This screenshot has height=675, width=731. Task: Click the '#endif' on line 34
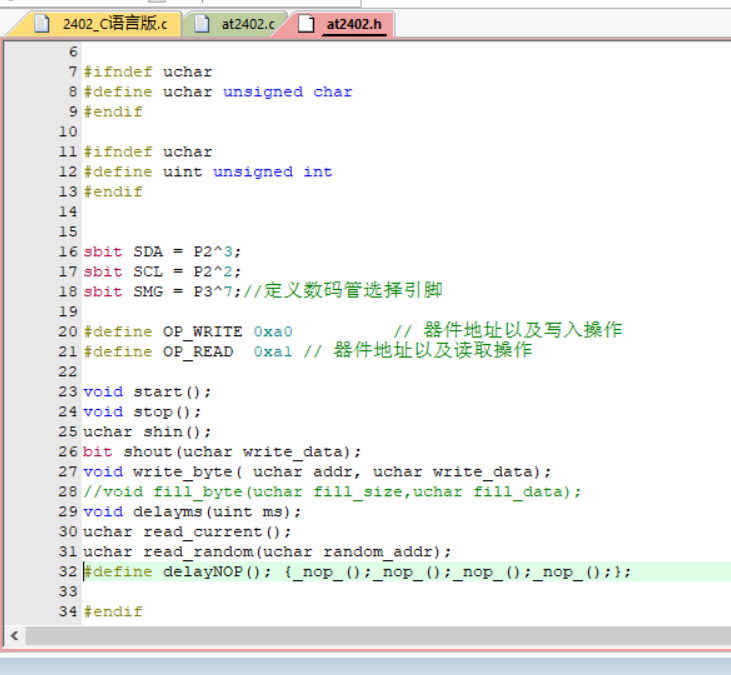click(x=113, y=612)
